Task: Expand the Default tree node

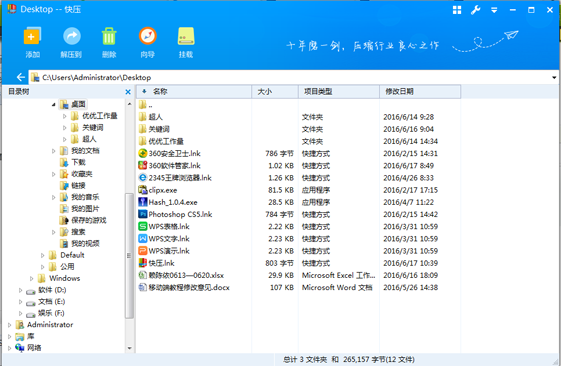Action: click(x=42, y=255)
